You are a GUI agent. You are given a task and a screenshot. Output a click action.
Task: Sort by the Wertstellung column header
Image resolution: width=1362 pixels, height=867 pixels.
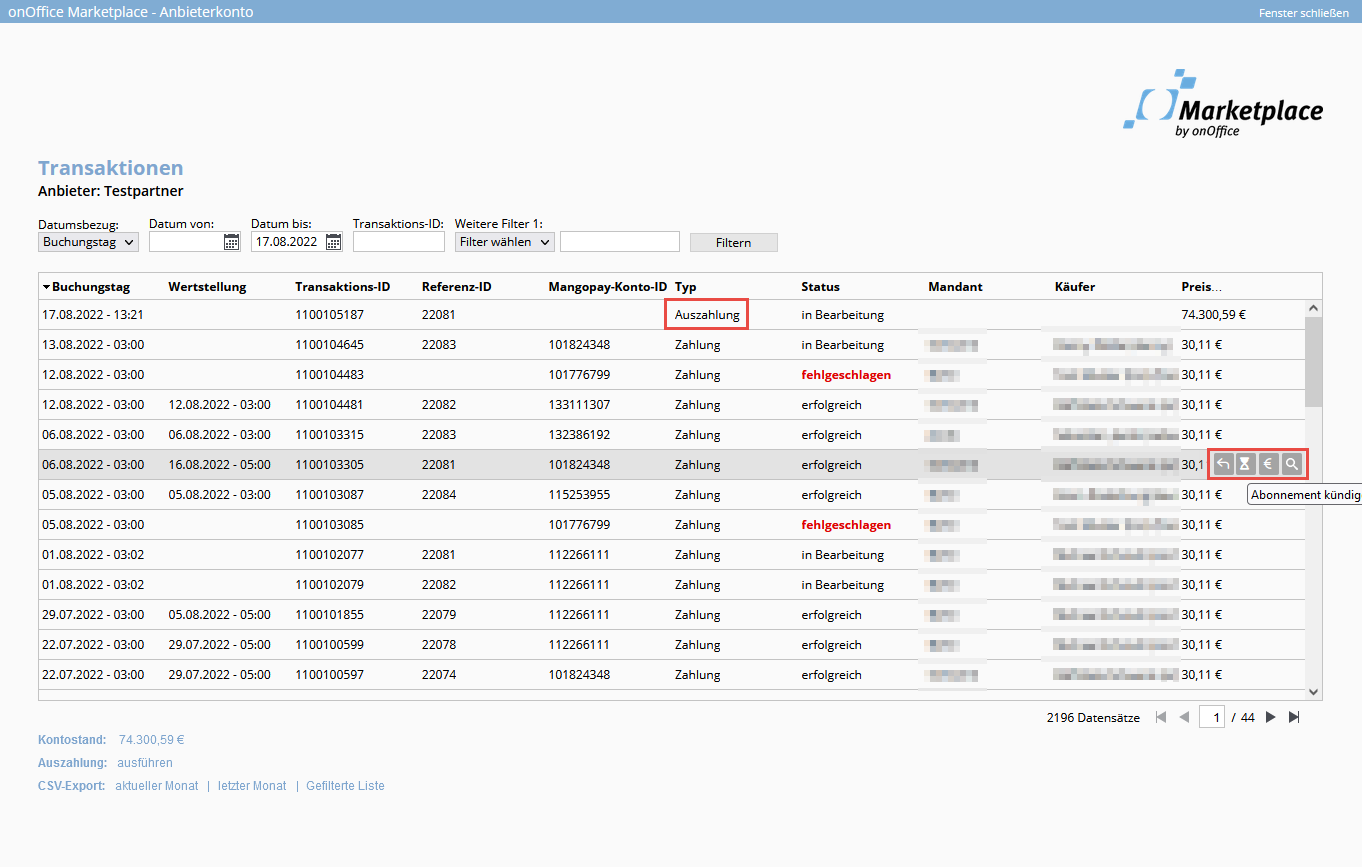[x=207, y=287]
